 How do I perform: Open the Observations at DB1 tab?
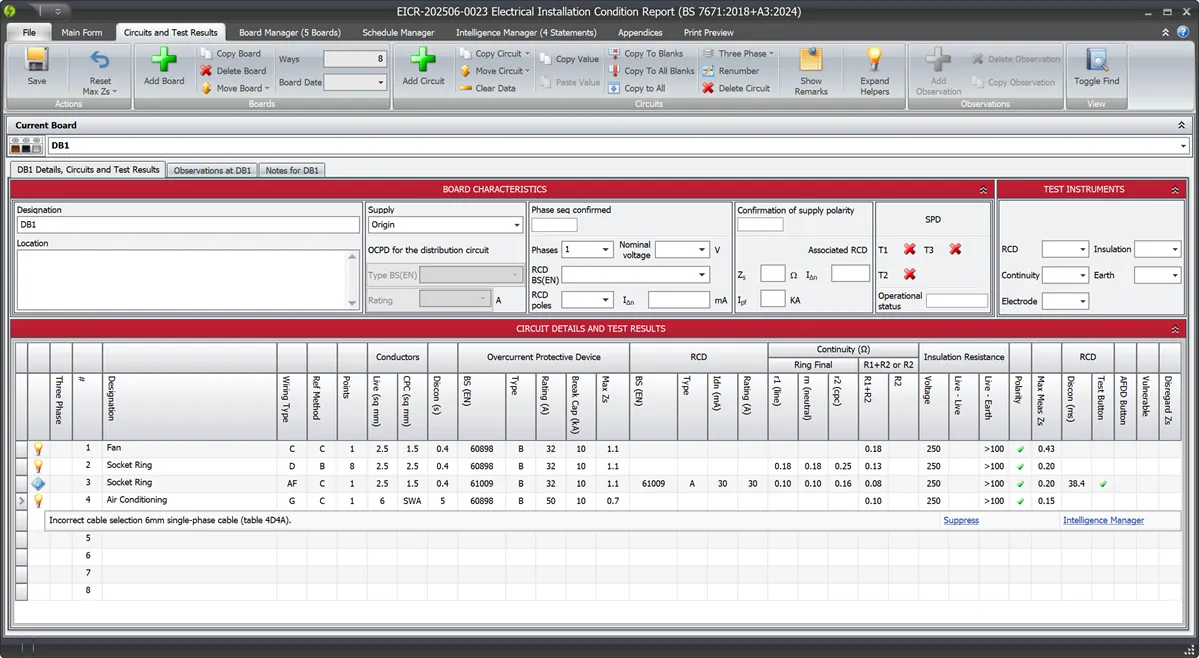pos(212,170)
